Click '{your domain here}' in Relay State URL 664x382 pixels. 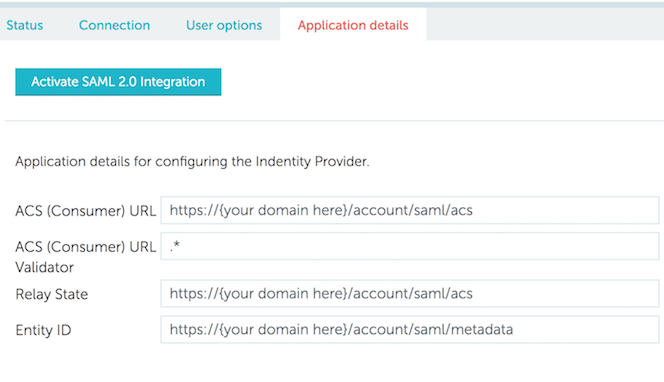(x=283, y=294)
